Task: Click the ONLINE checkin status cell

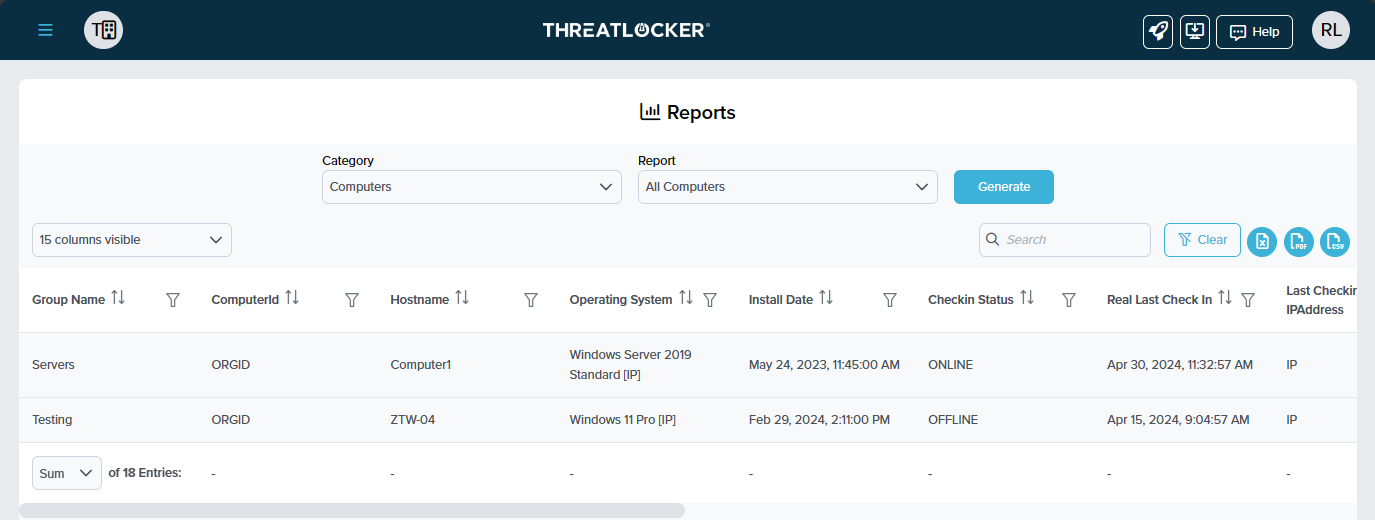Action: tap(950, 365)
